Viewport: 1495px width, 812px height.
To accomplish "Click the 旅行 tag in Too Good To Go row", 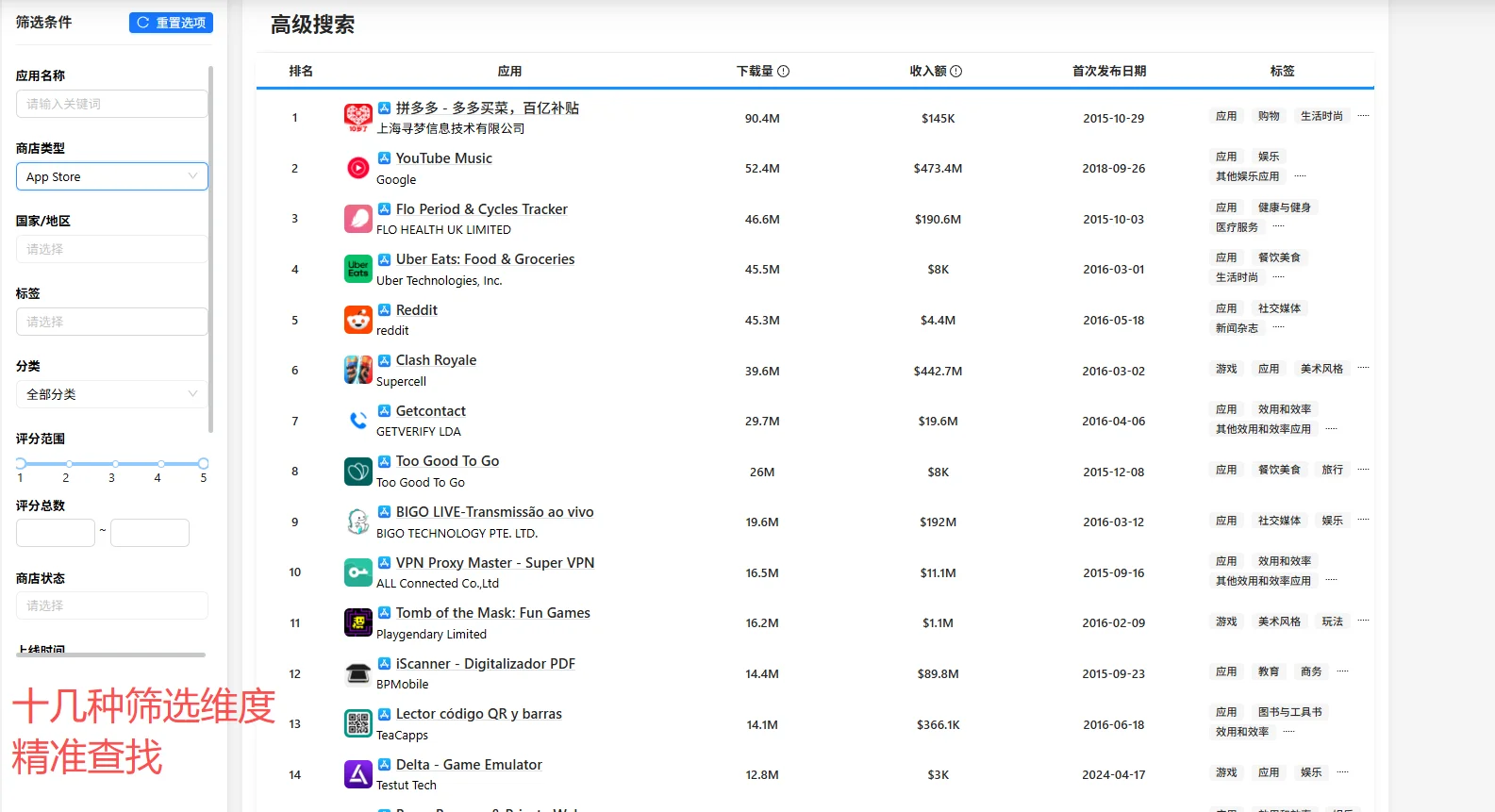I will (1332, 470).
